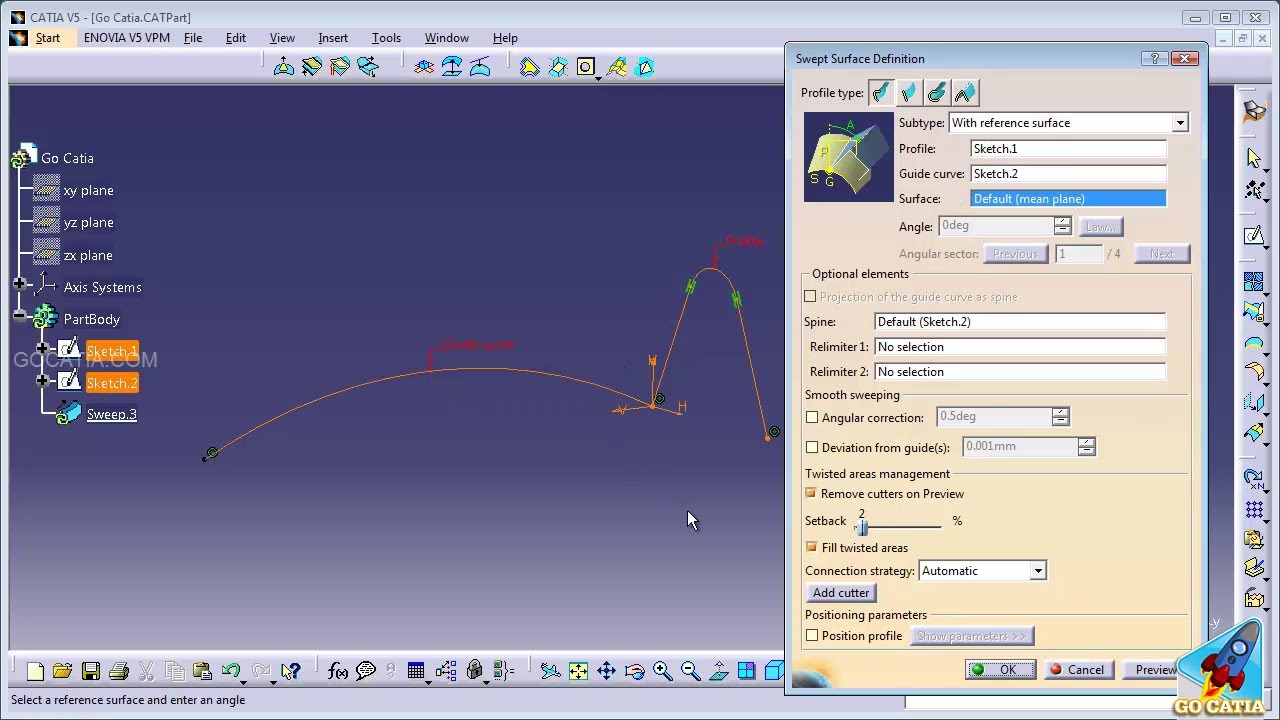Click the Spine field Default (Sketch.2)
The width and height of the screenshot is (1280, 720).
point(1020,322)
